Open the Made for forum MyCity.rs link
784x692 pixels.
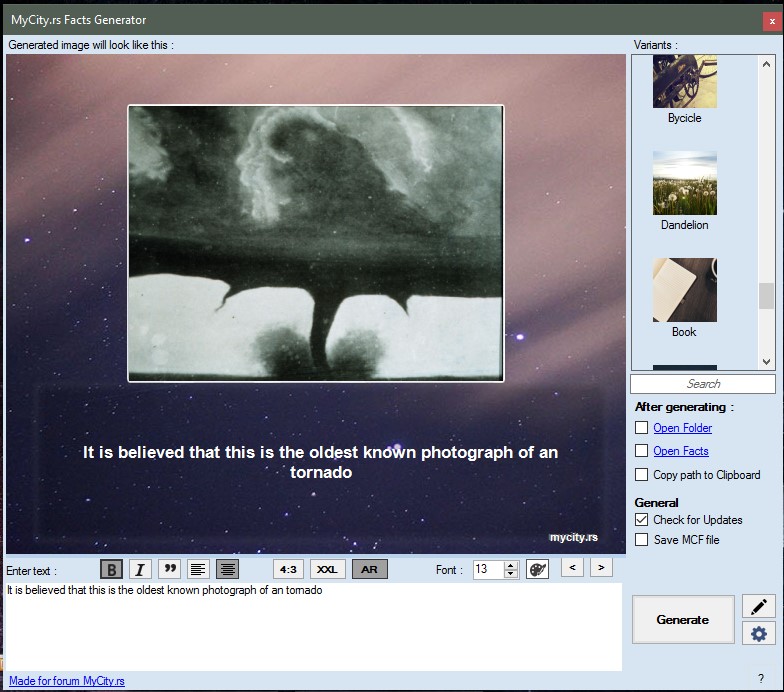[x=67, y=681]
